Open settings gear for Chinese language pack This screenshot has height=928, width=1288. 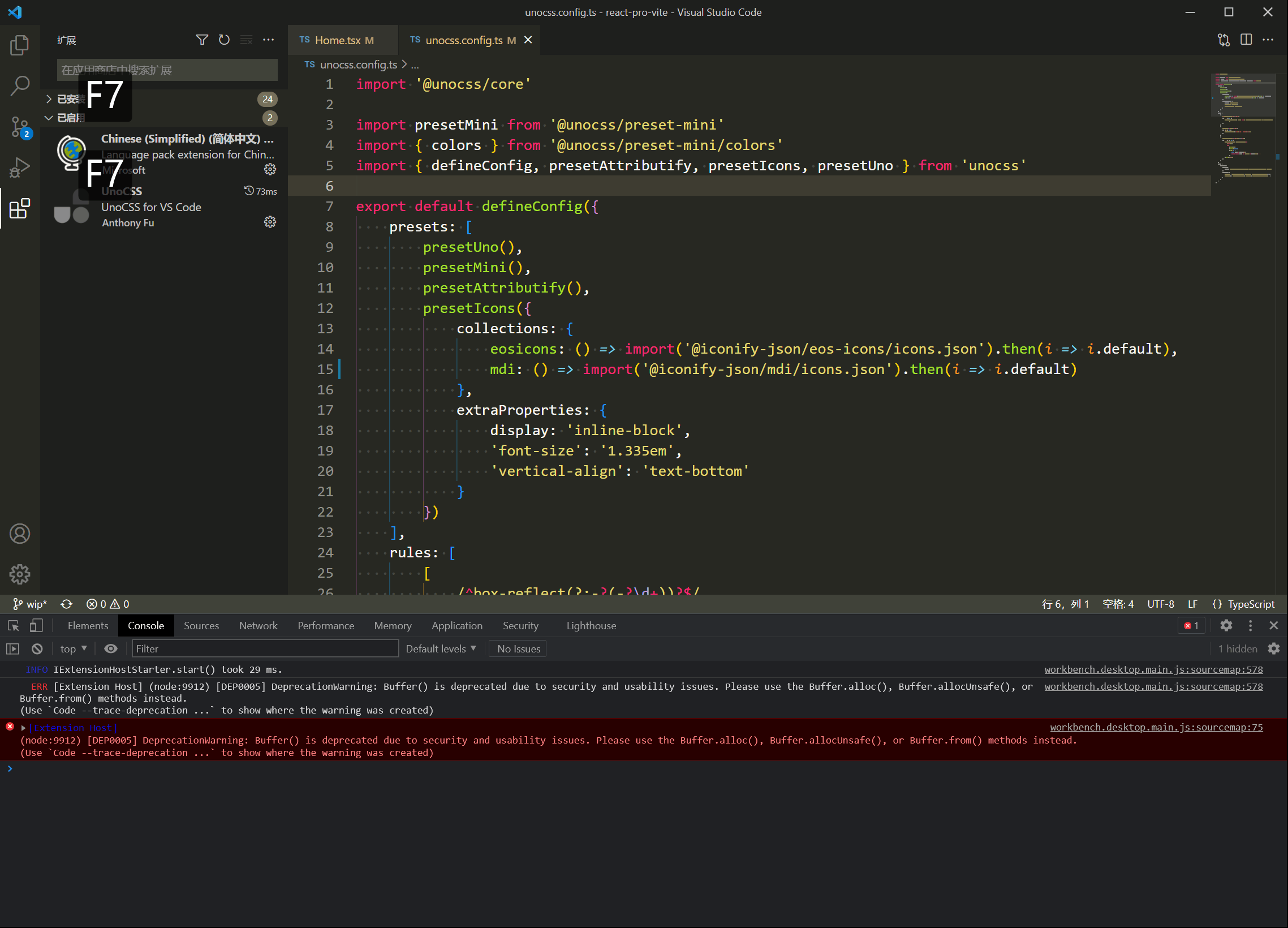270,169
